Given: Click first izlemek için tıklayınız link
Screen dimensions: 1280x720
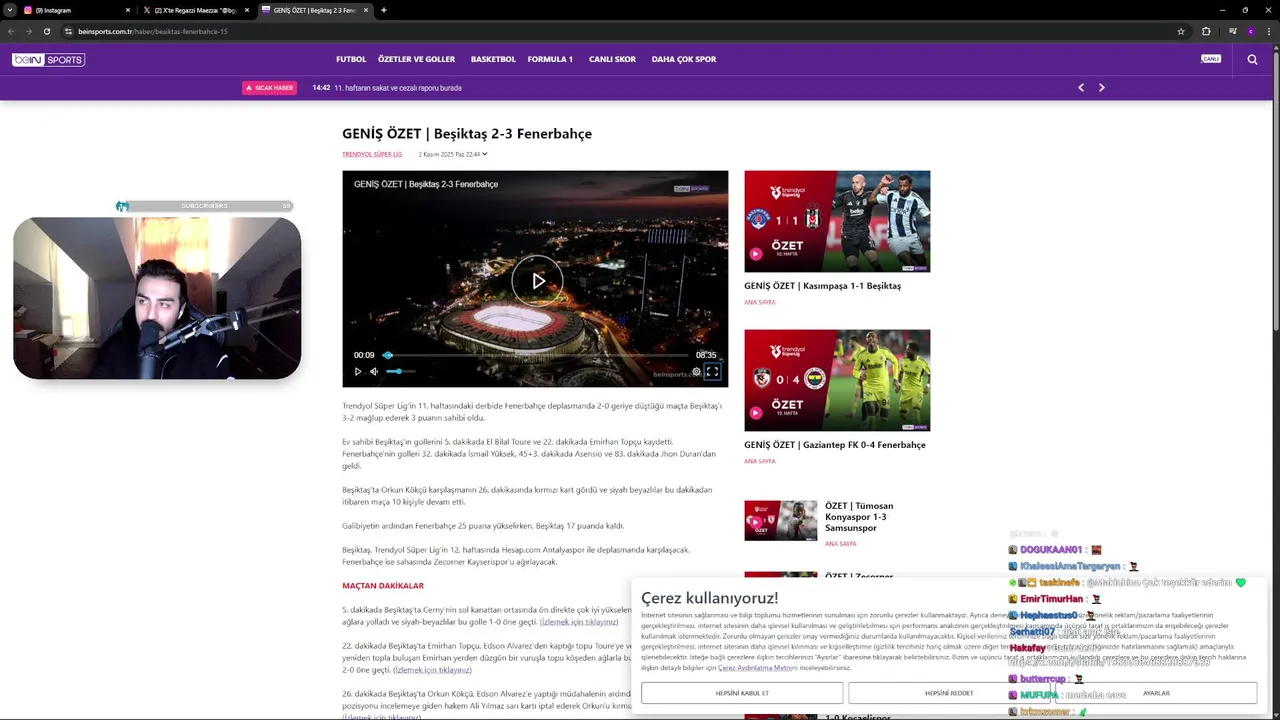Looking at the screenshot, I should (x=580, y=622).
